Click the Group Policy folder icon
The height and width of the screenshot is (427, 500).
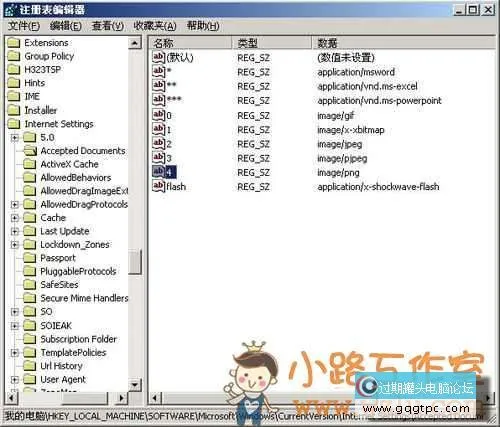click(x=14, y=56)
